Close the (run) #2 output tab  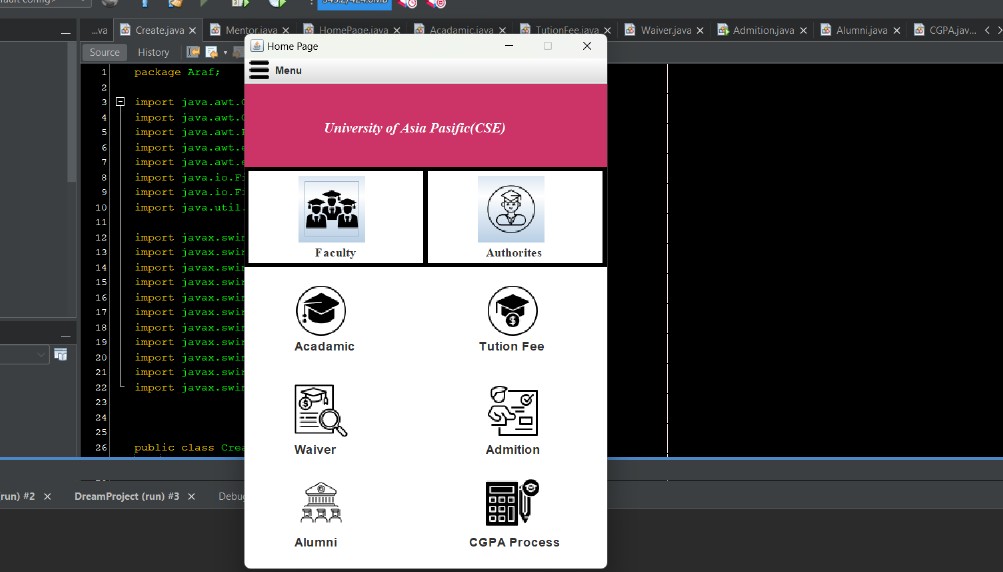(47, 497)
